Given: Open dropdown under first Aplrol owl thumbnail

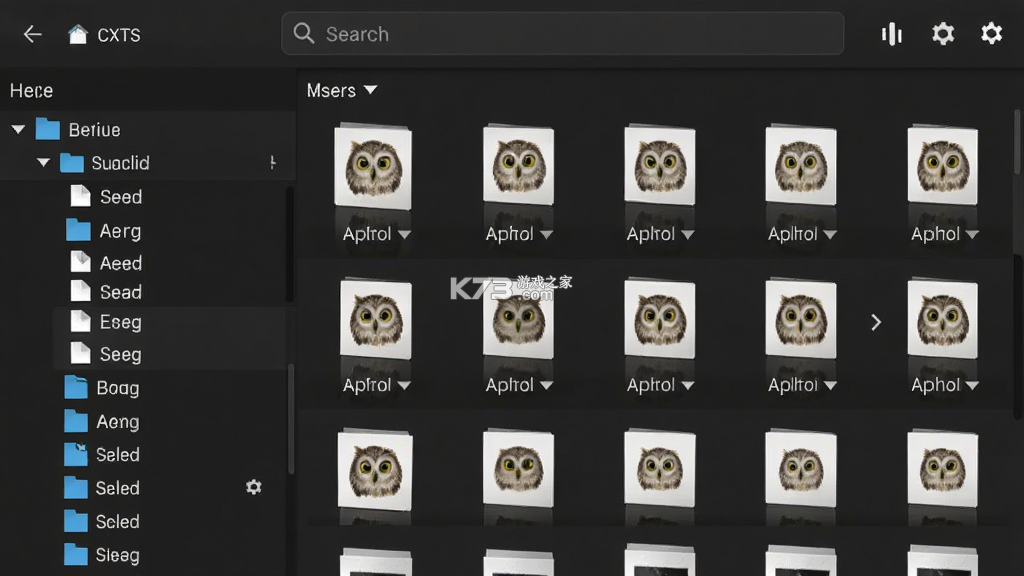Looking at the screenshot, I should [404, 234].
